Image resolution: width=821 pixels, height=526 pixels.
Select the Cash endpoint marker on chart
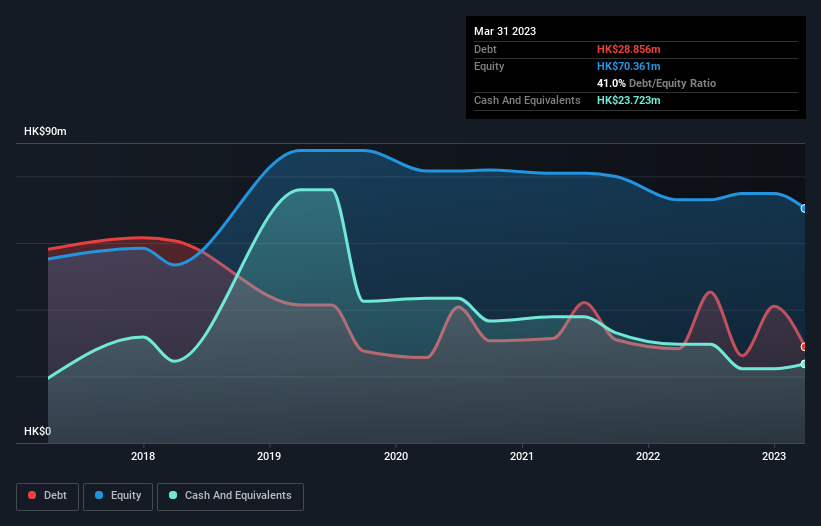(804, 364)
